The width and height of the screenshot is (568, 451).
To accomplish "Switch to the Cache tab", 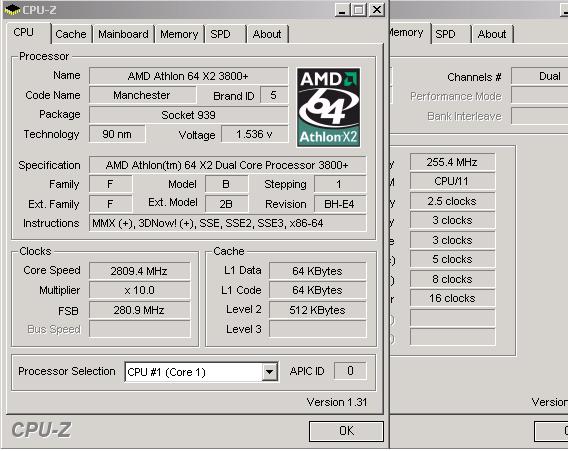I will tap(71, 34).
